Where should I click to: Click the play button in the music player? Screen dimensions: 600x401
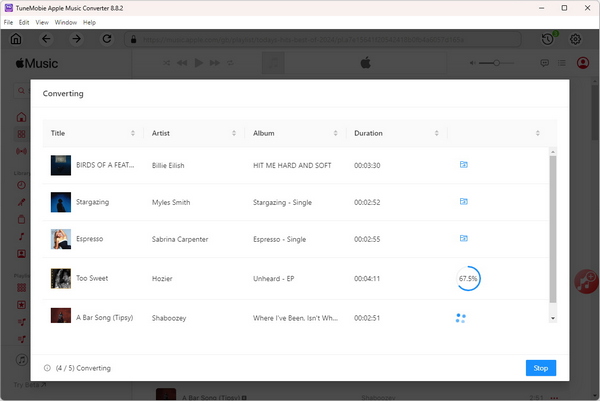(198, 63)
